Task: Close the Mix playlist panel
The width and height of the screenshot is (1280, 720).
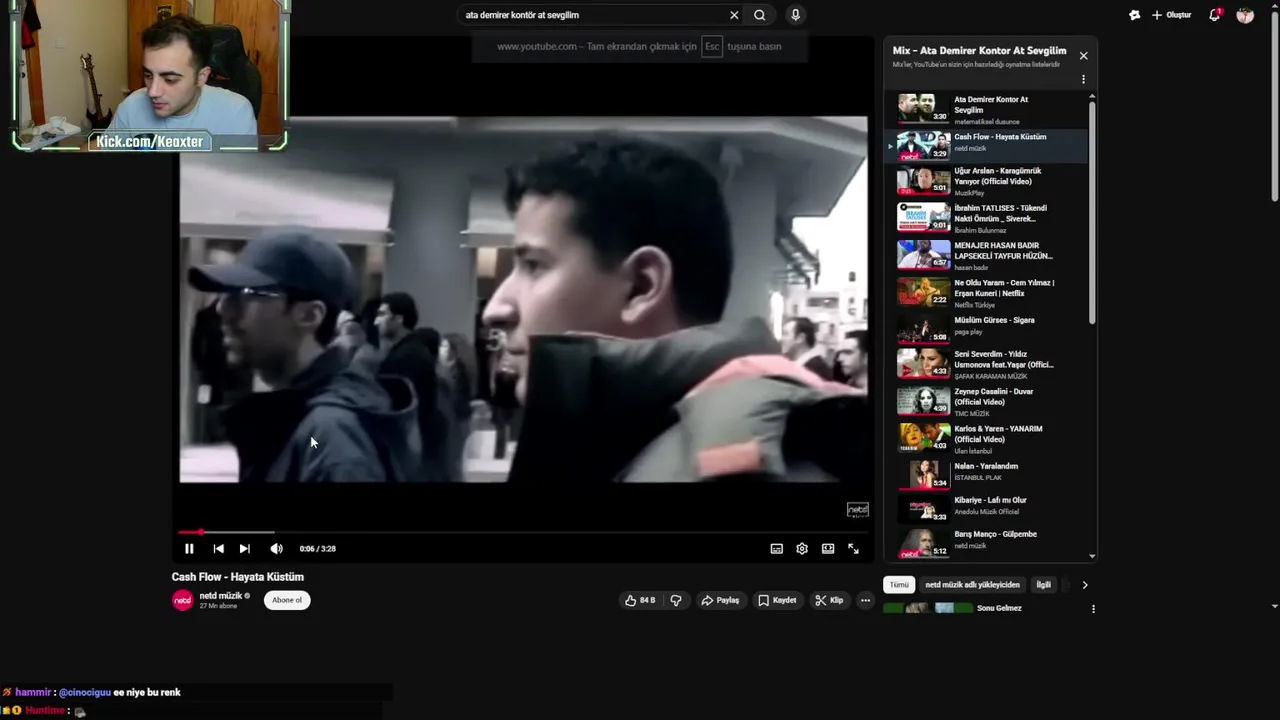Action: [x=1083, y=56]
